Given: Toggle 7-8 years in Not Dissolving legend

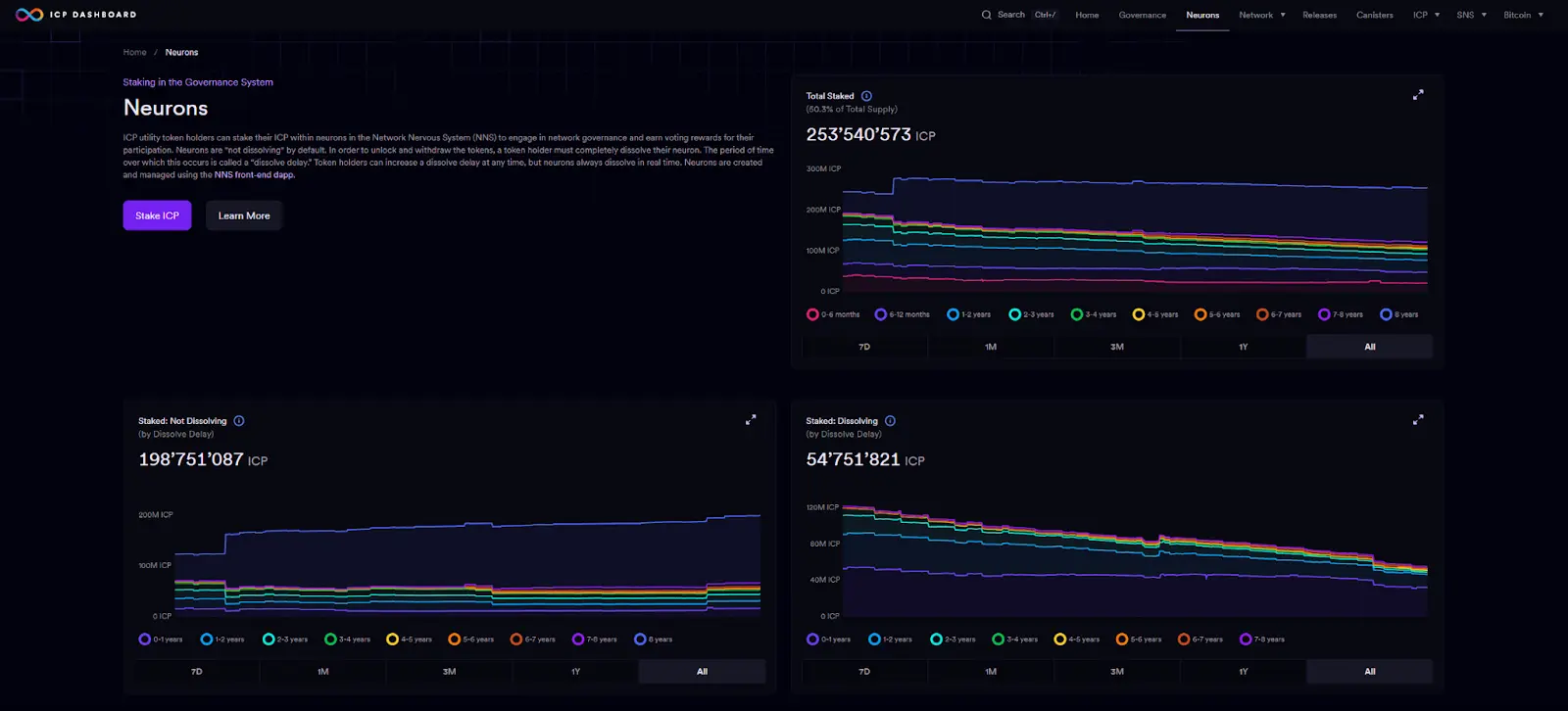Looking at the screenshot, I should 594,640.
